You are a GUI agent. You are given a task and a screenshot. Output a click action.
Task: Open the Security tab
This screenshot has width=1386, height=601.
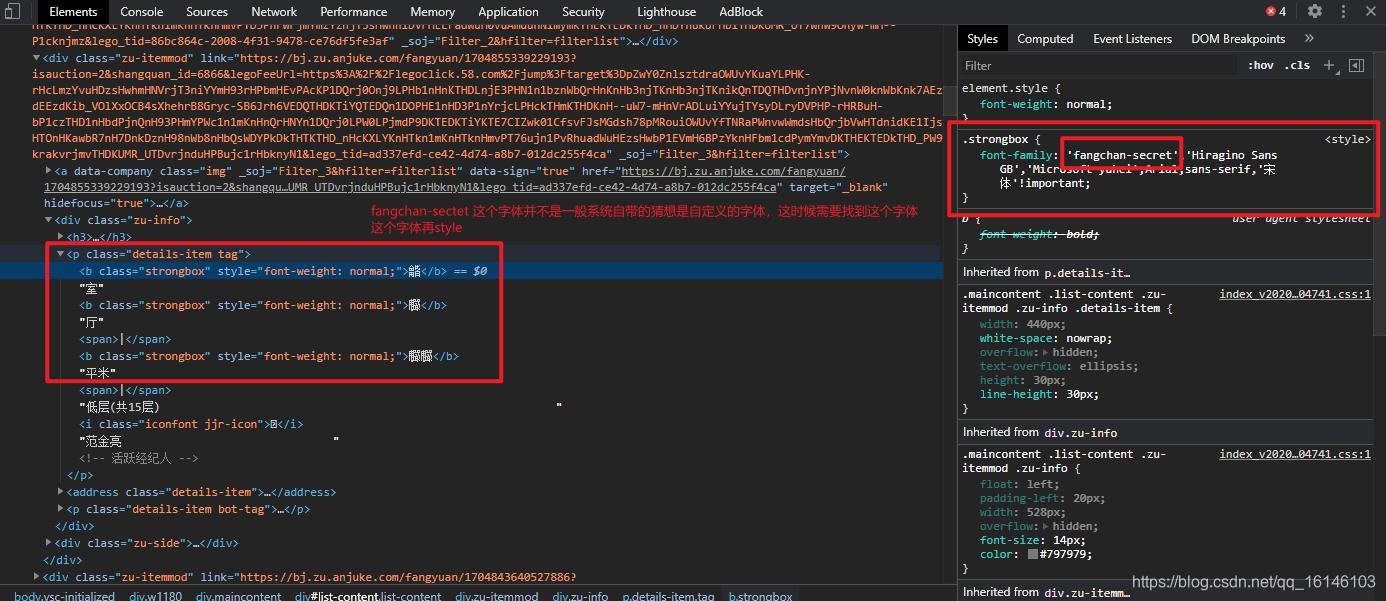583,12
